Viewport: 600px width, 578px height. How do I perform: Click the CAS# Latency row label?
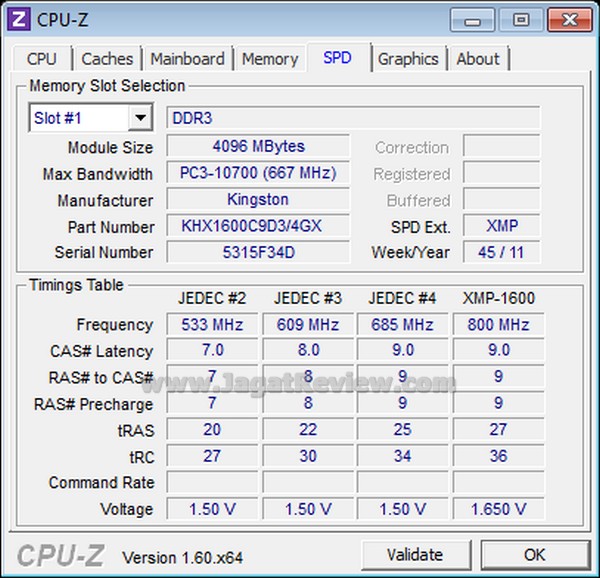click(102, 351)
